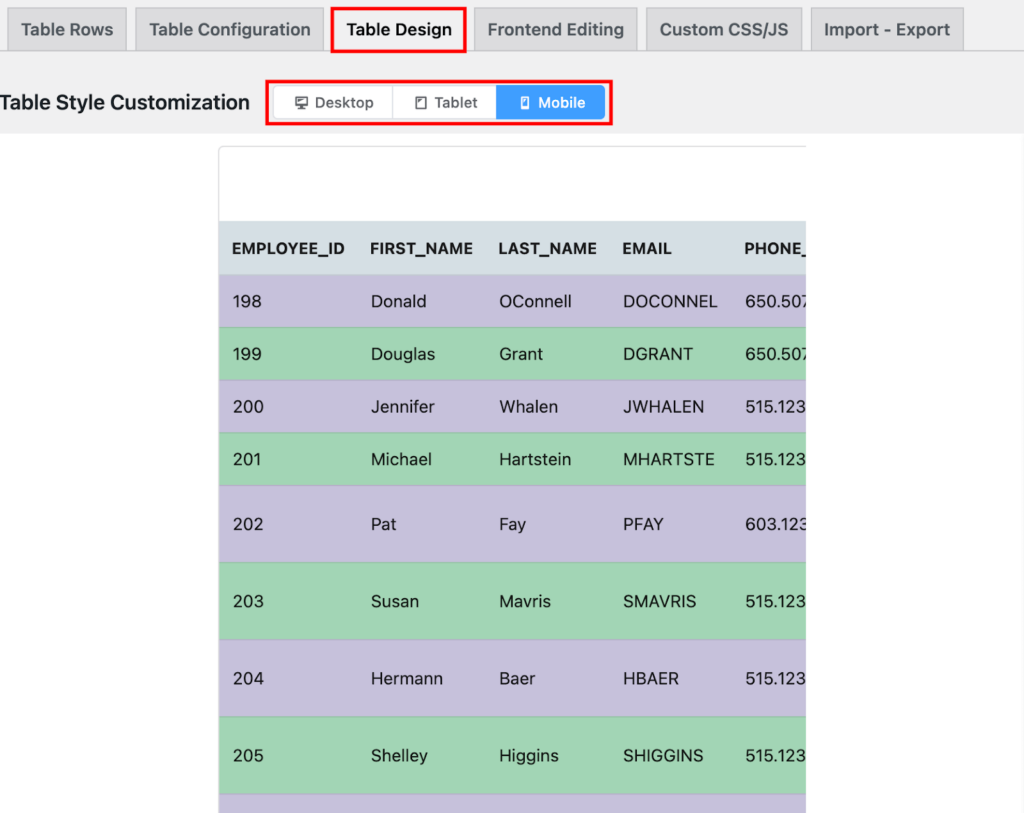Click the last name OConnell
The image size is (1024, 813).
535,302
